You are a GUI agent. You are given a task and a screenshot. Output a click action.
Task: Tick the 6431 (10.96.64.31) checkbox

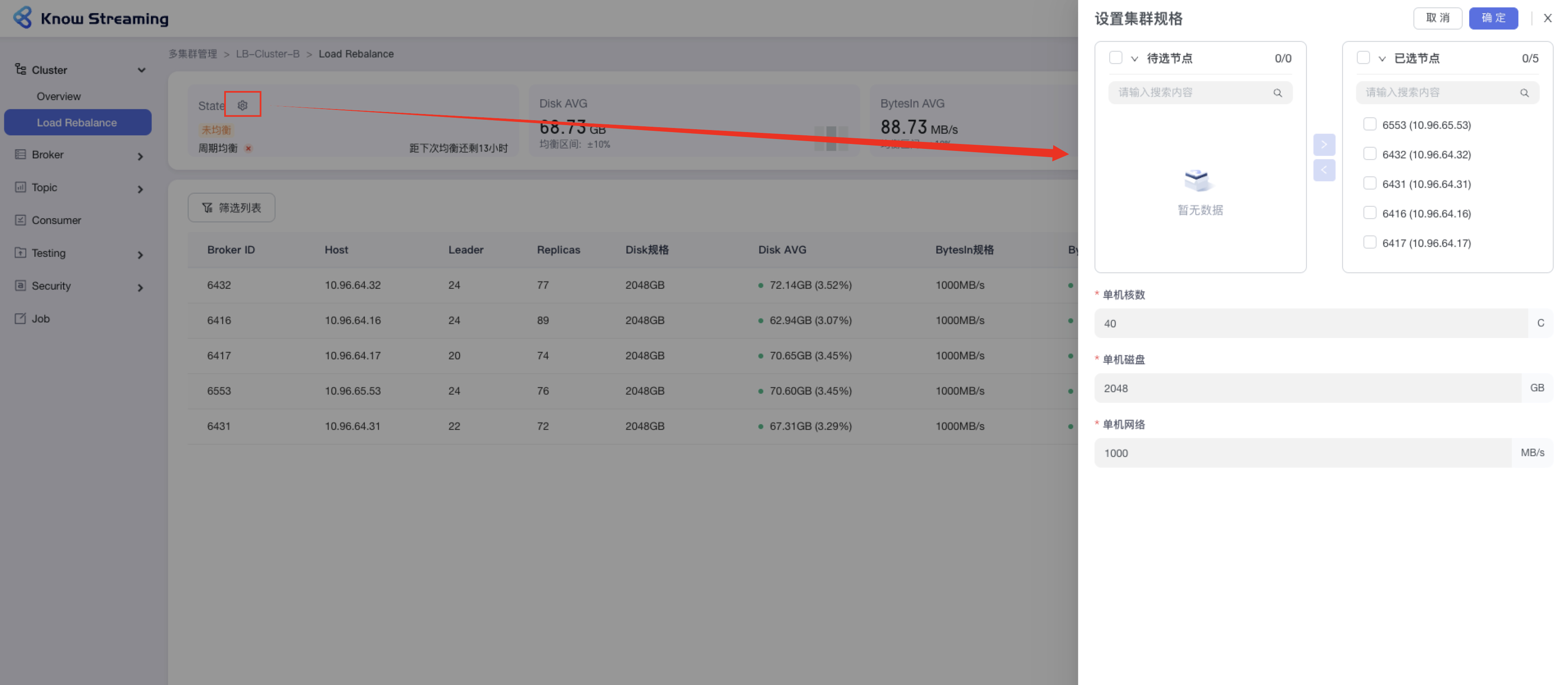(x=1369, y=183)
